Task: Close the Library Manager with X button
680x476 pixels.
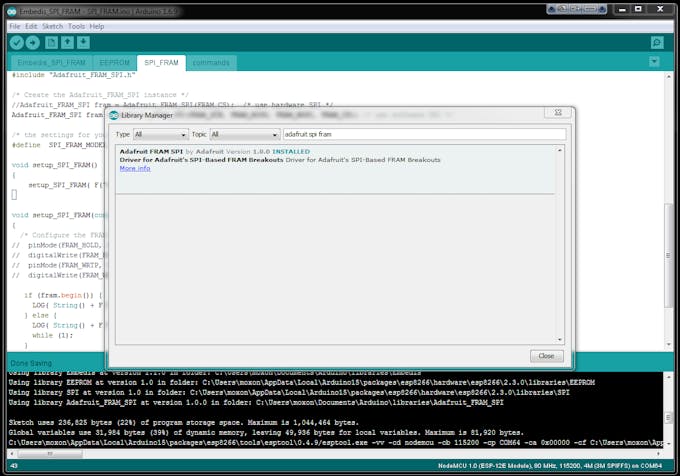Action: coord(557,113)
